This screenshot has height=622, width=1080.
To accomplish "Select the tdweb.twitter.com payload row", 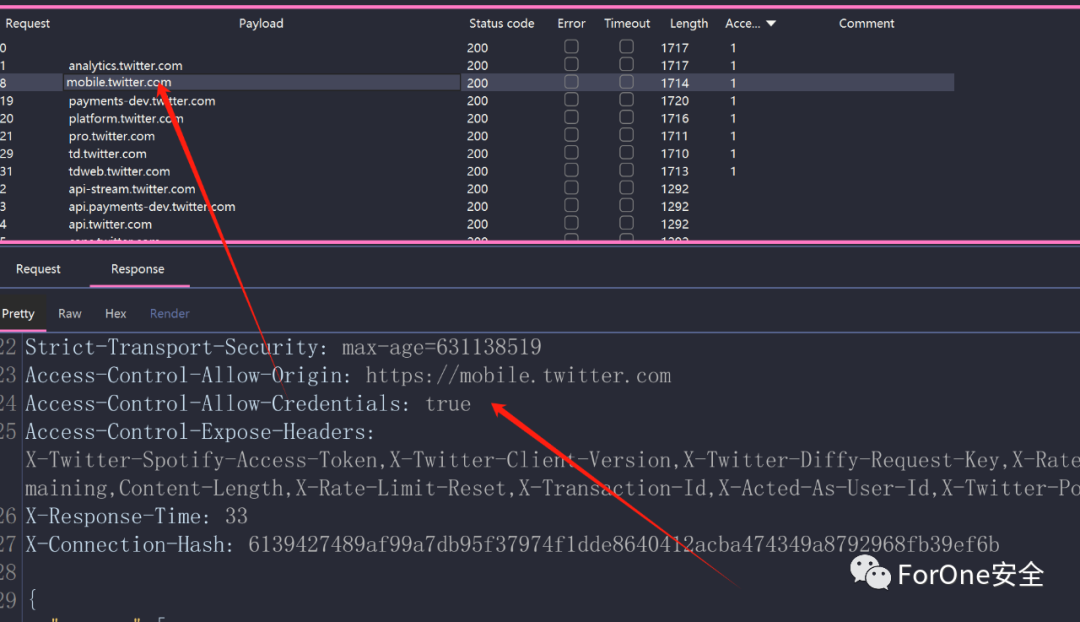I will [119, 172].
